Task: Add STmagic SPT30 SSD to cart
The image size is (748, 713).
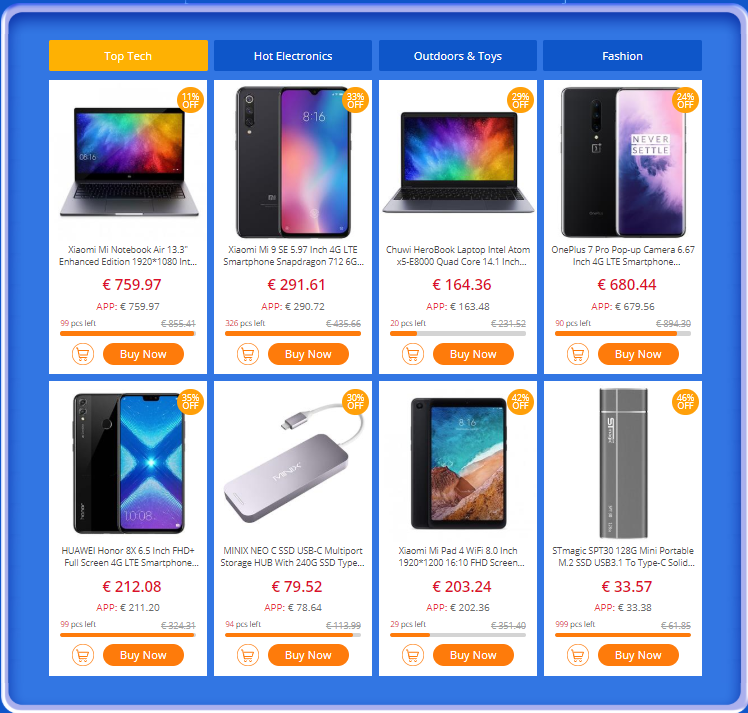Action: tap(578, 655)
